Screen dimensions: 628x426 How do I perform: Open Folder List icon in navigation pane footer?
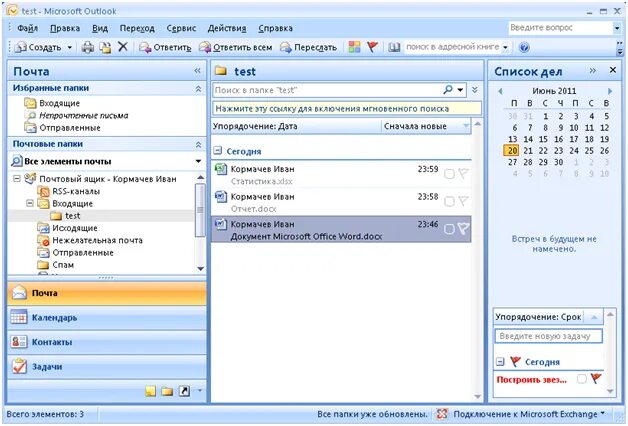tap(167, 391)
